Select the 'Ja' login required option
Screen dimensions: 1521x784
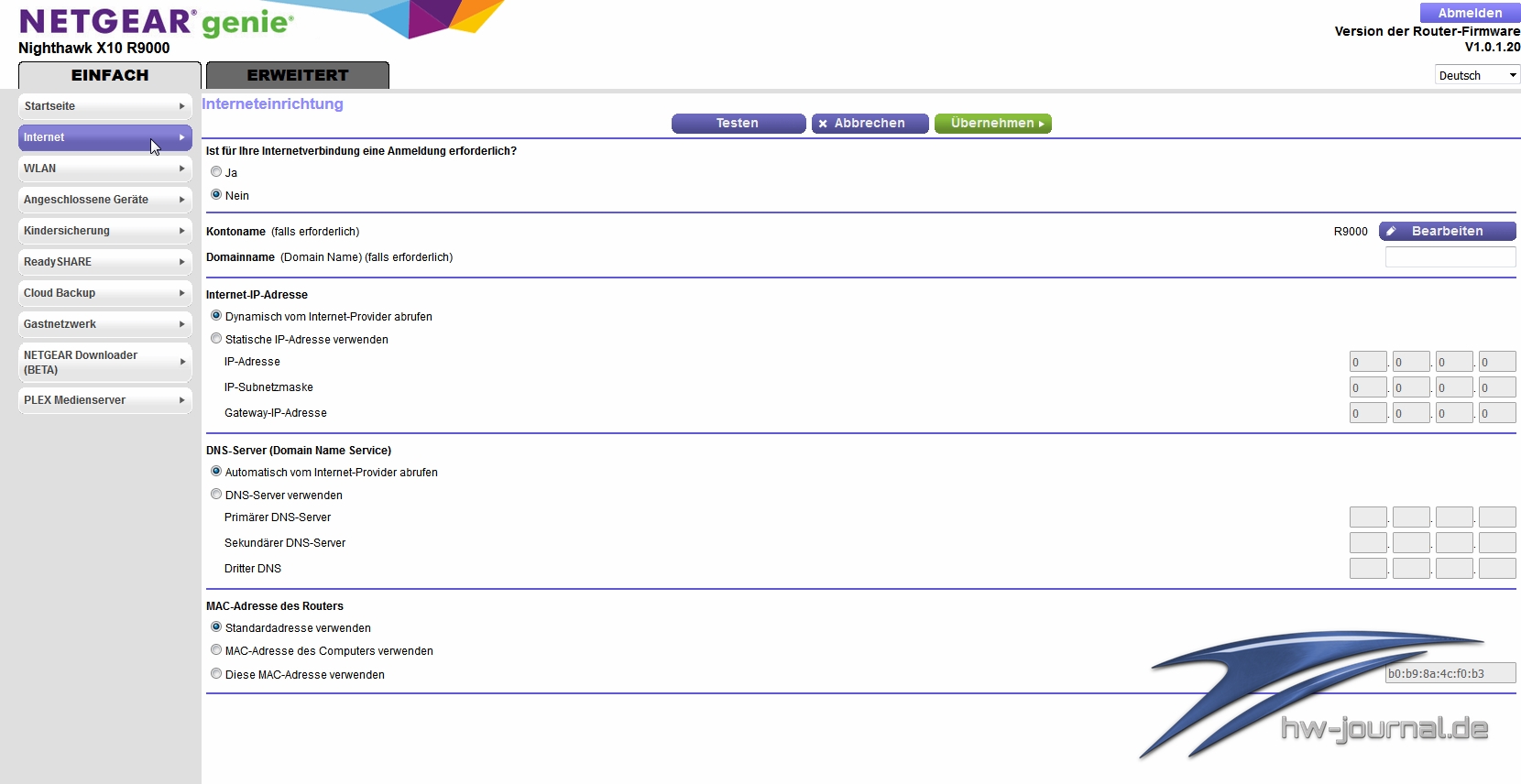216,172
